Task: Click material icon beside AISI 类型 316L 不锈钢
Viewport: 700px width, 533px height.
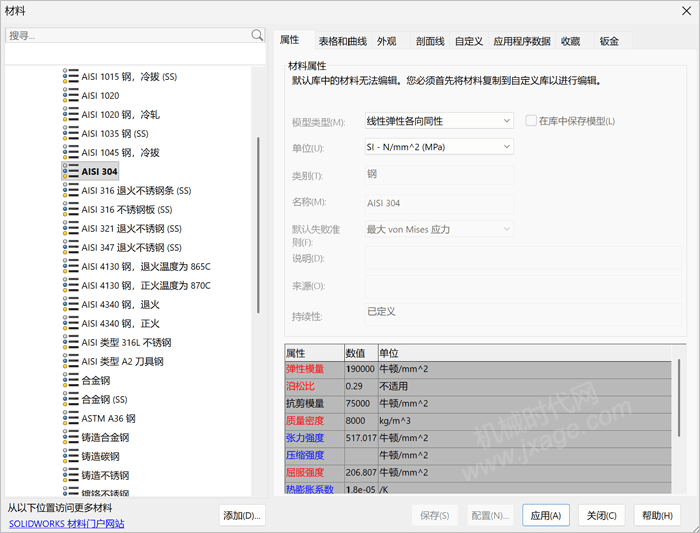Action: click(71, 342)
